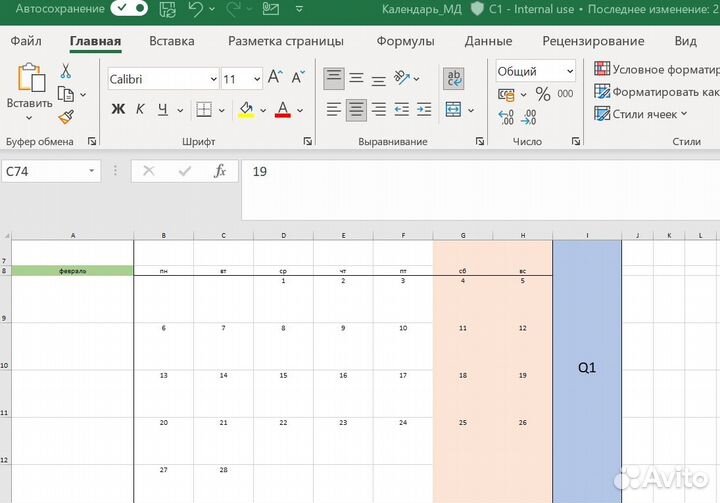The width and height of the screenshot is (720, 503).
Task: Apply red font color
Action: click(x=282, y=109)
